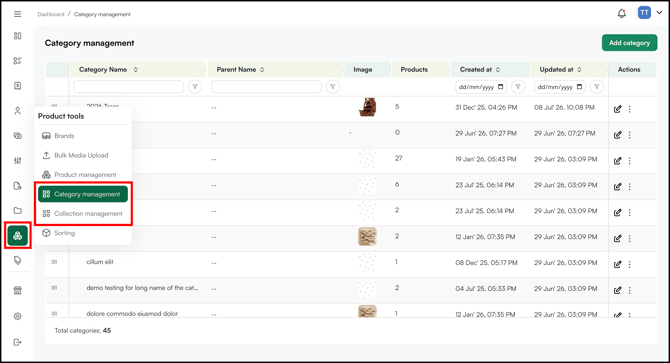Click the TT user avatar

tap(644, 13)
